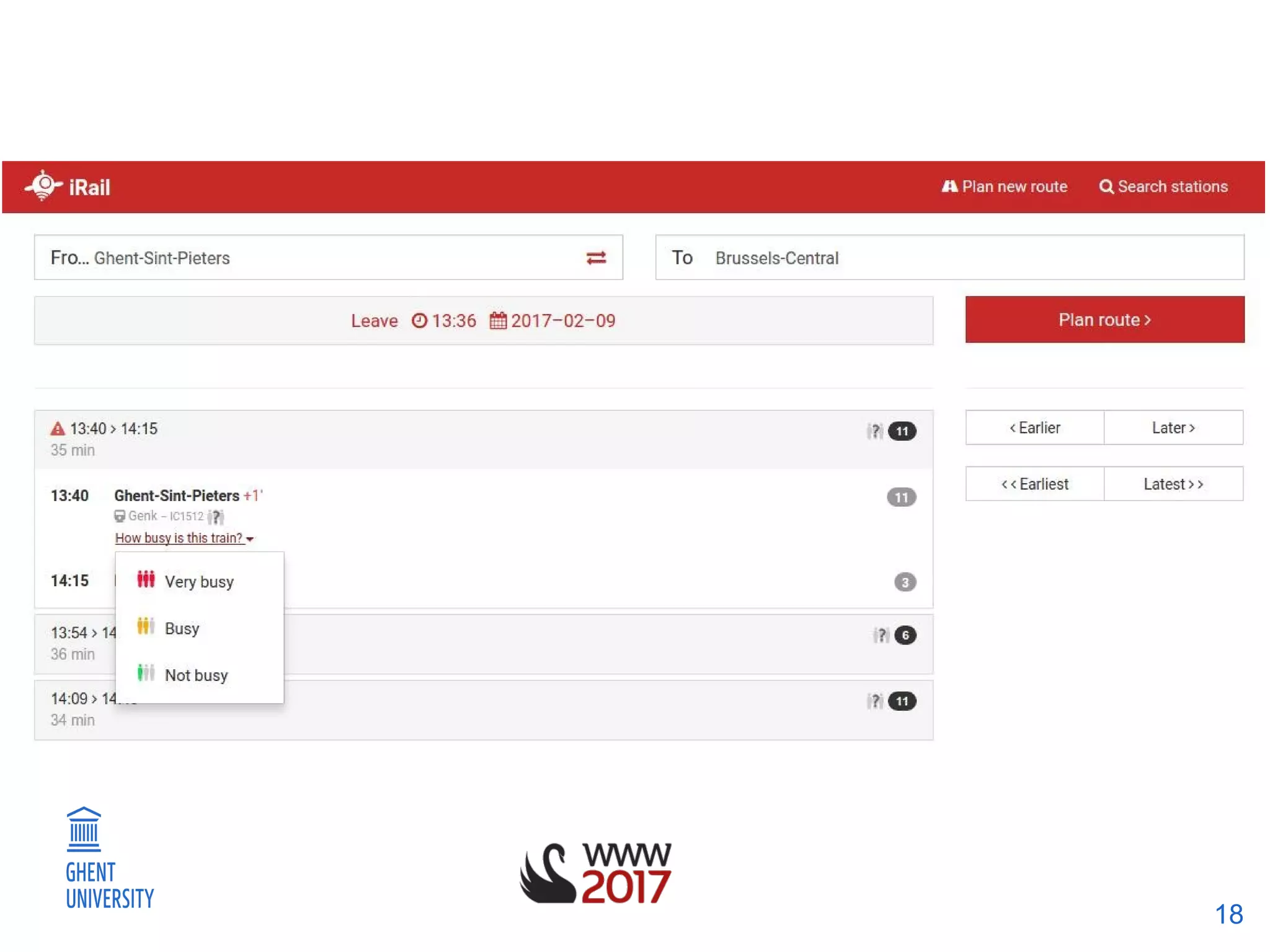Open Plan new route in header

[1005, 187]
